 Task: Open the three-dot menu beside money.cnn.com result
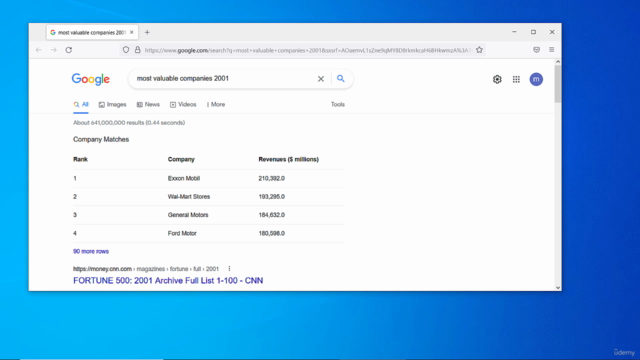pyautogui.click(x=229, y=269)
